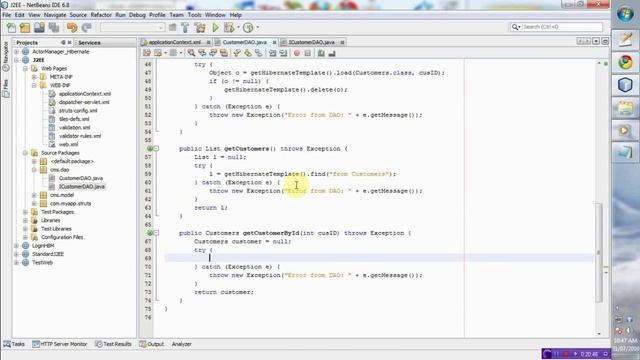The height and width of the screenshot is (360, 640).
Task: Click the Windows Start orb
Action: (x=625, y=14)
